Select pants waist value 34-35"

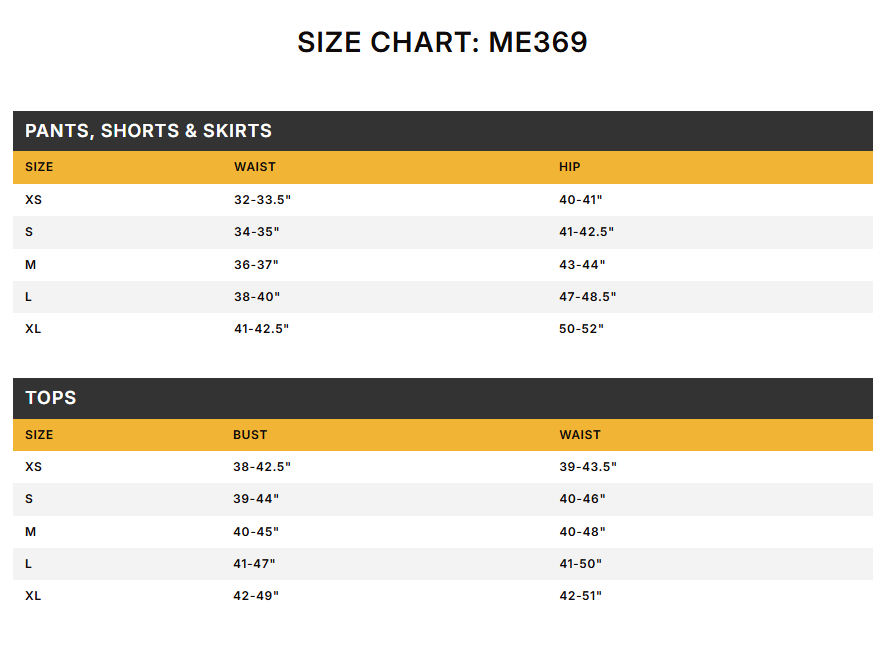coord(257,232)
